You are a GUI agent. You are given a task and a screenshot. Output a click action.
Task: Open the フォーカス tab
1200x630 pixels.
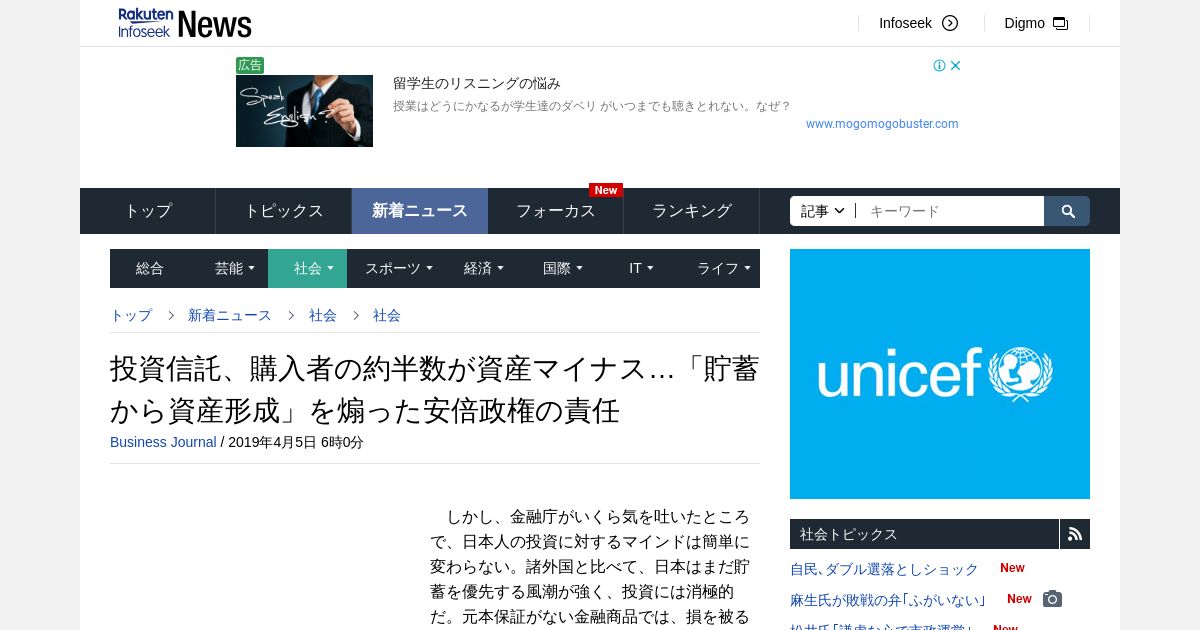556,211
